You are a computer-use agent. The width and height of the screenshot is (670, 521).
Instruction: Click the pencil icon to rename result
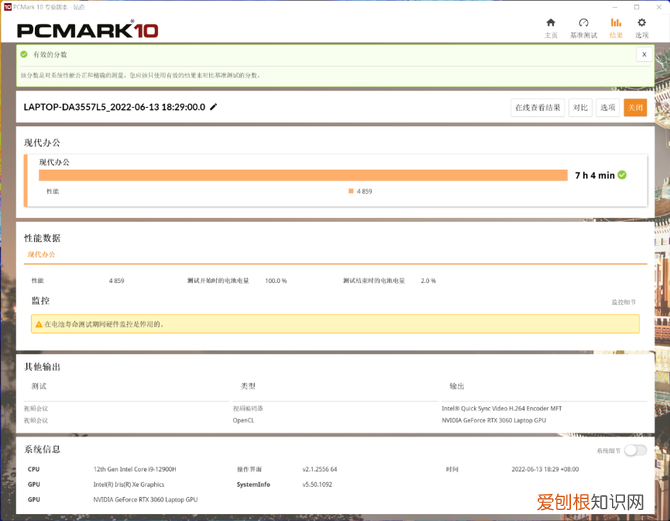pyautogui.click(x=213, y=107)
